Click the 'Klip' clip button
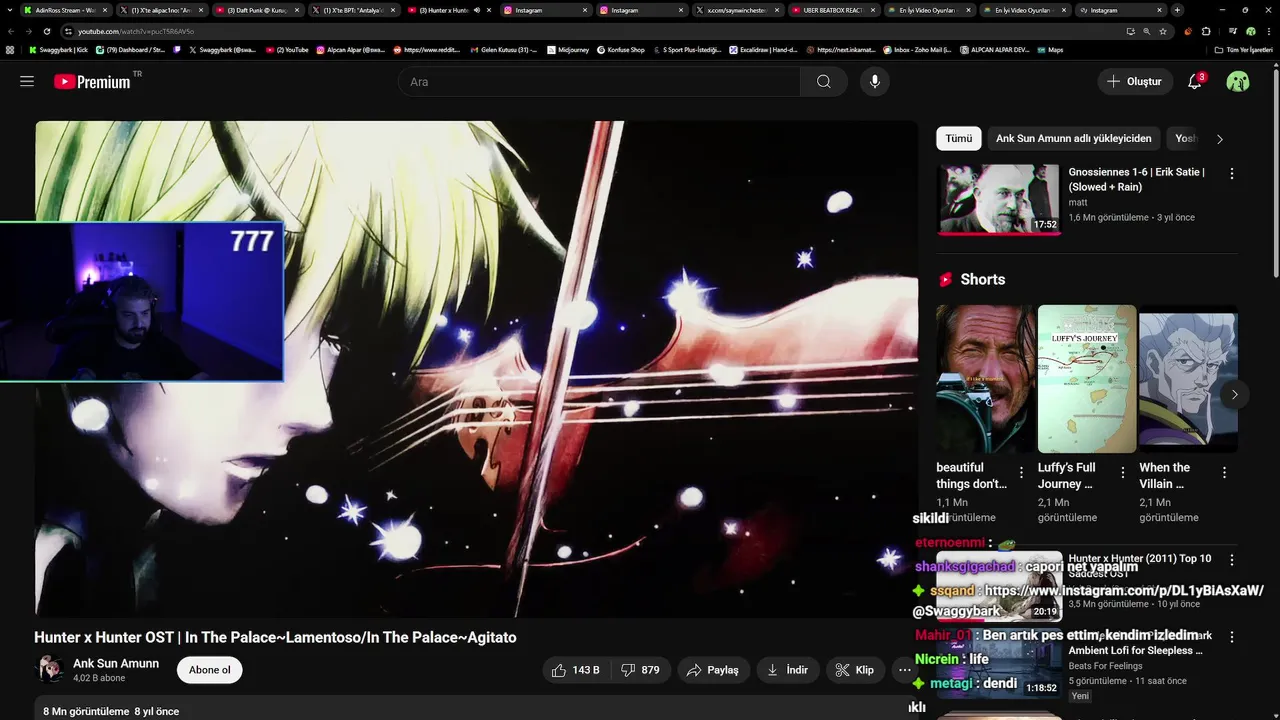Viewport: 1280px width, 720px height. tap(855, 670)
